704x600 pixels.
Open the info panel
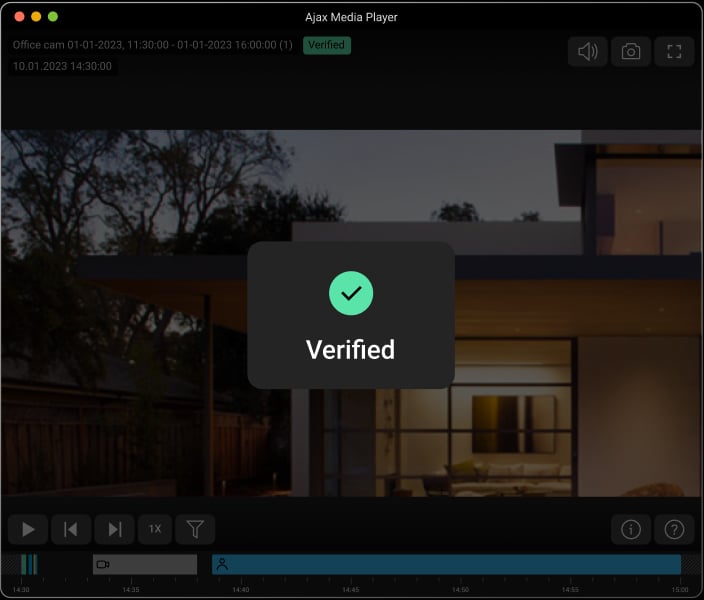tap(631, 530)
